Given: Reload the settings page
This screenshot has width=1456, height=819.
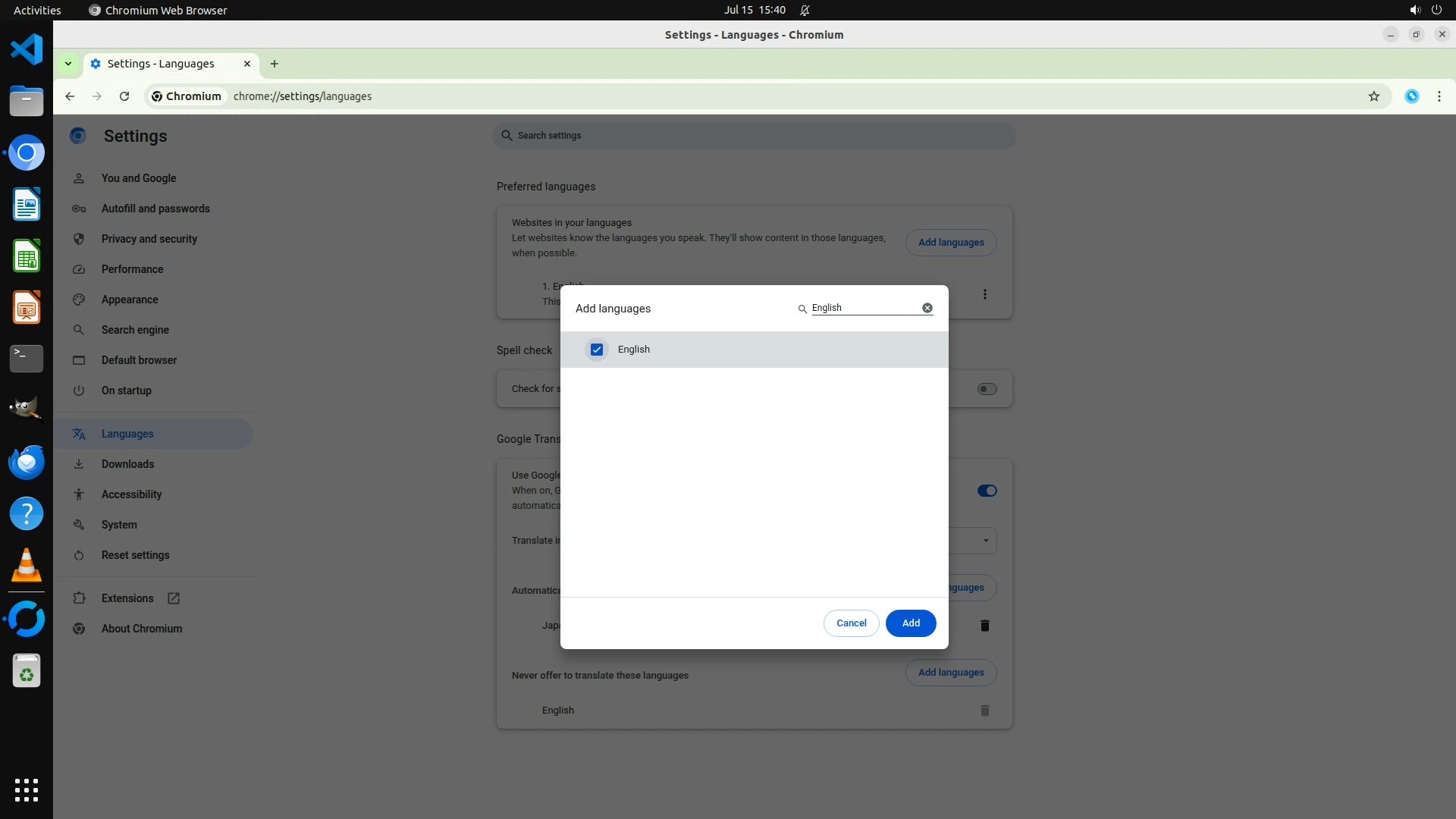Looking at the screenshot, I should tap(124, 96).
